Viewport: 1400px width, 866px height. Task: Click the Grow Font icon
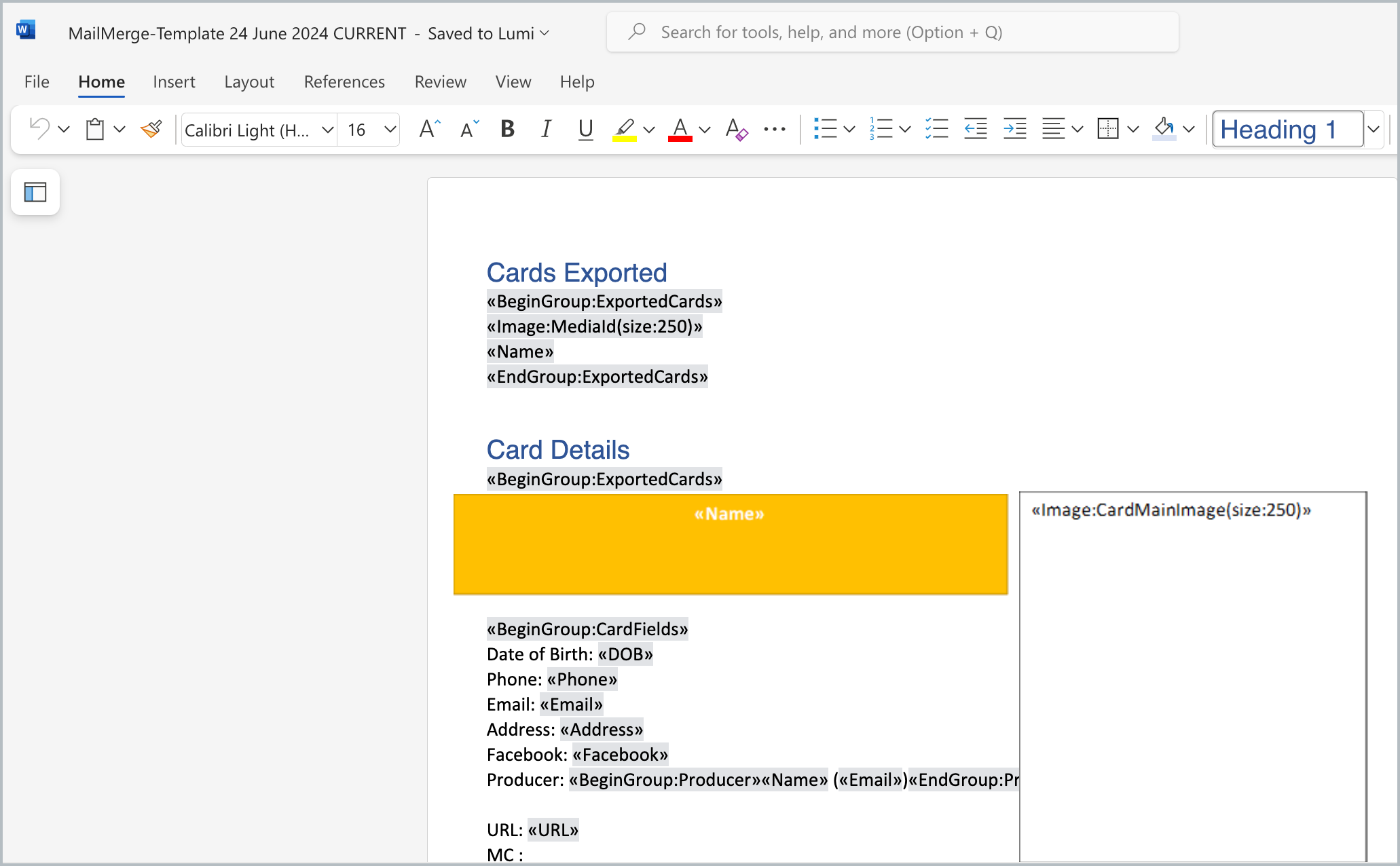tap(429, 129)
